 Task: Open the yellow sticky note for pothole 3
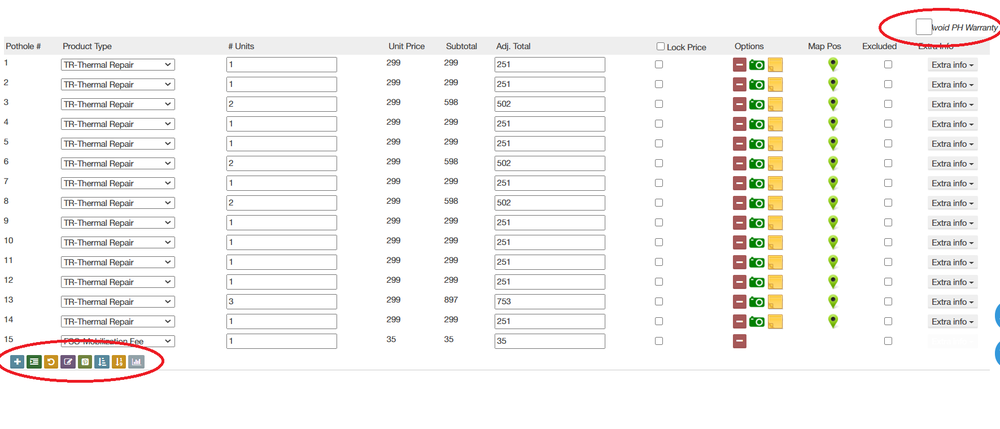[775, 104]
